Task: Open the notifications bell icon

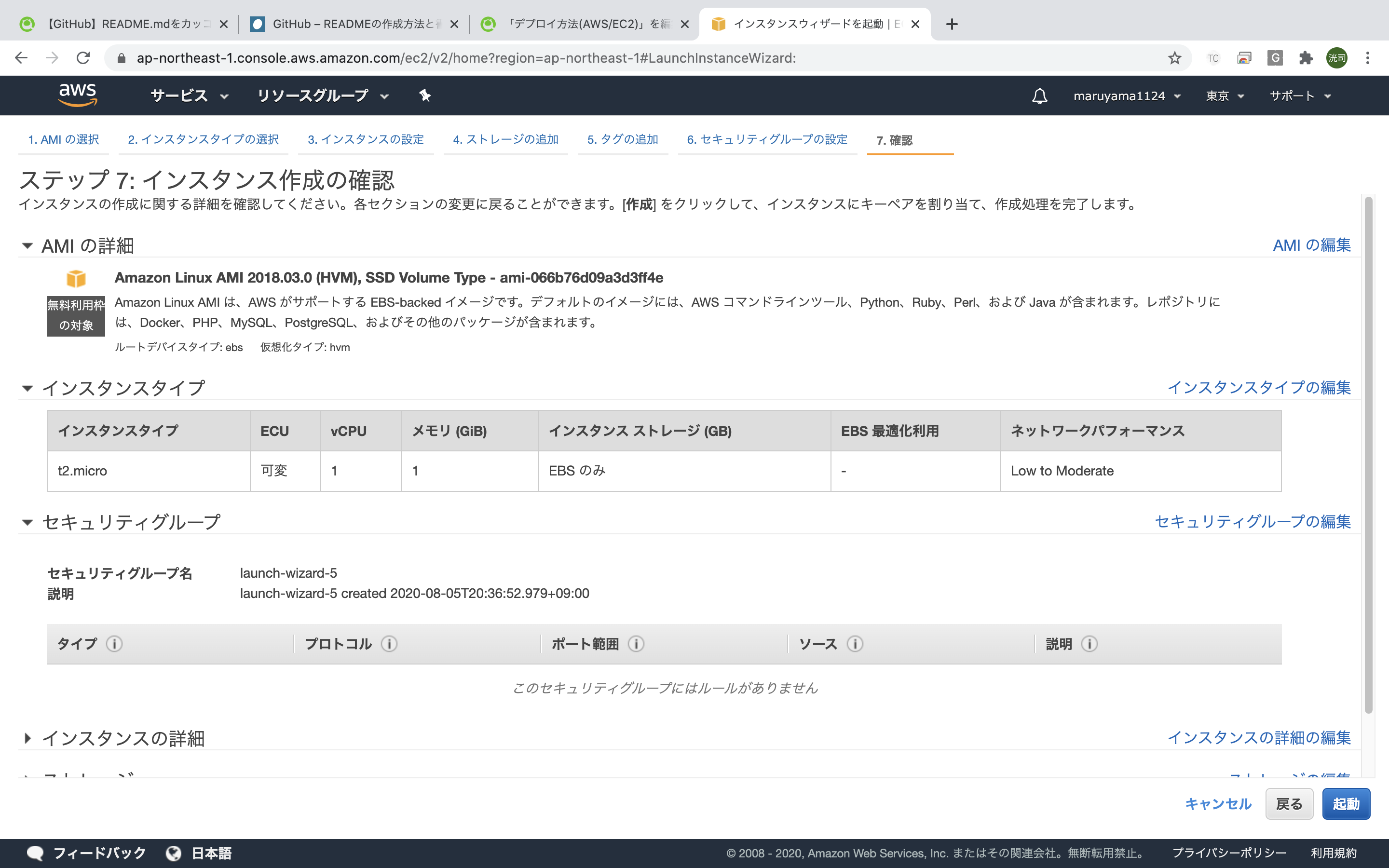Action: coord(1039,96)
